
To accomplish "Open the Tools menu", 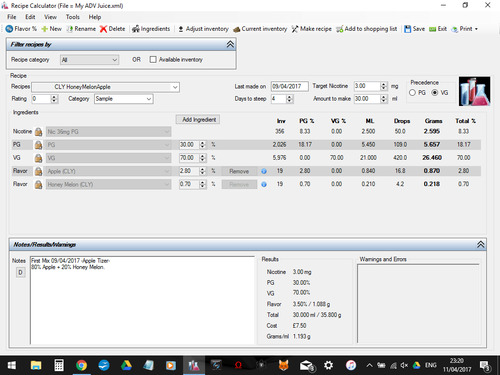I will click(x=73, y=17).
